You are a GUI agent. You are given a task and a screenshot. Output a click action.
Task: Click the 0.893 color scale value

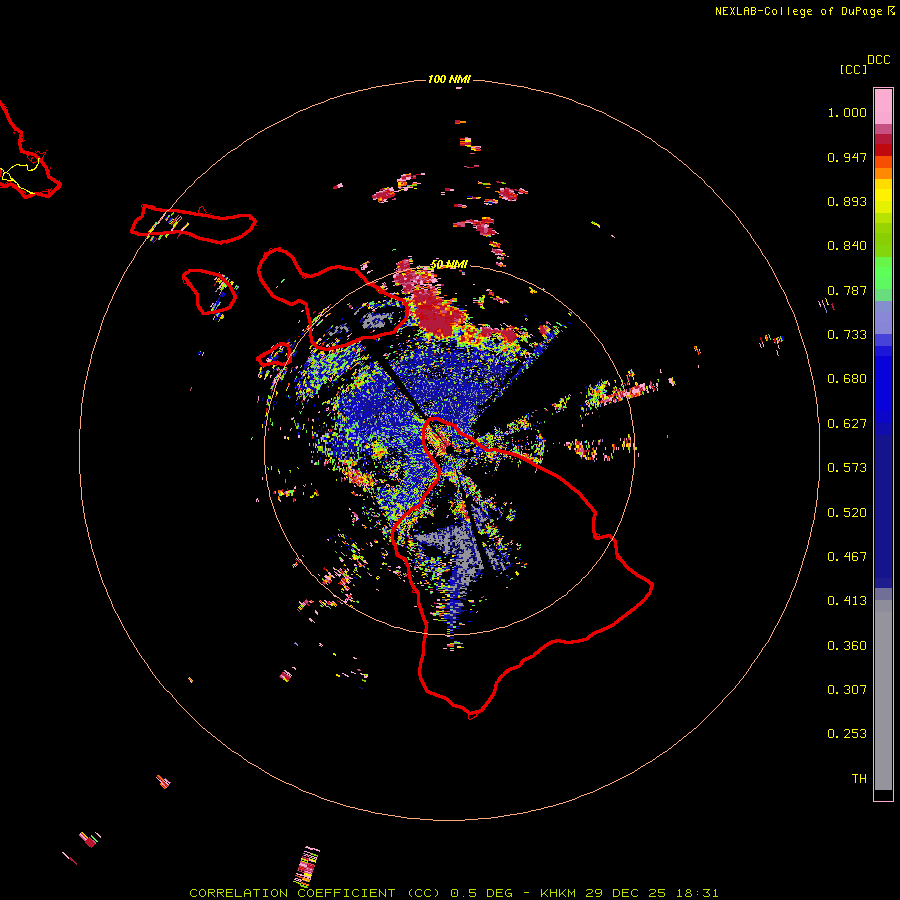pyautogui.click(x=847, y=201)
